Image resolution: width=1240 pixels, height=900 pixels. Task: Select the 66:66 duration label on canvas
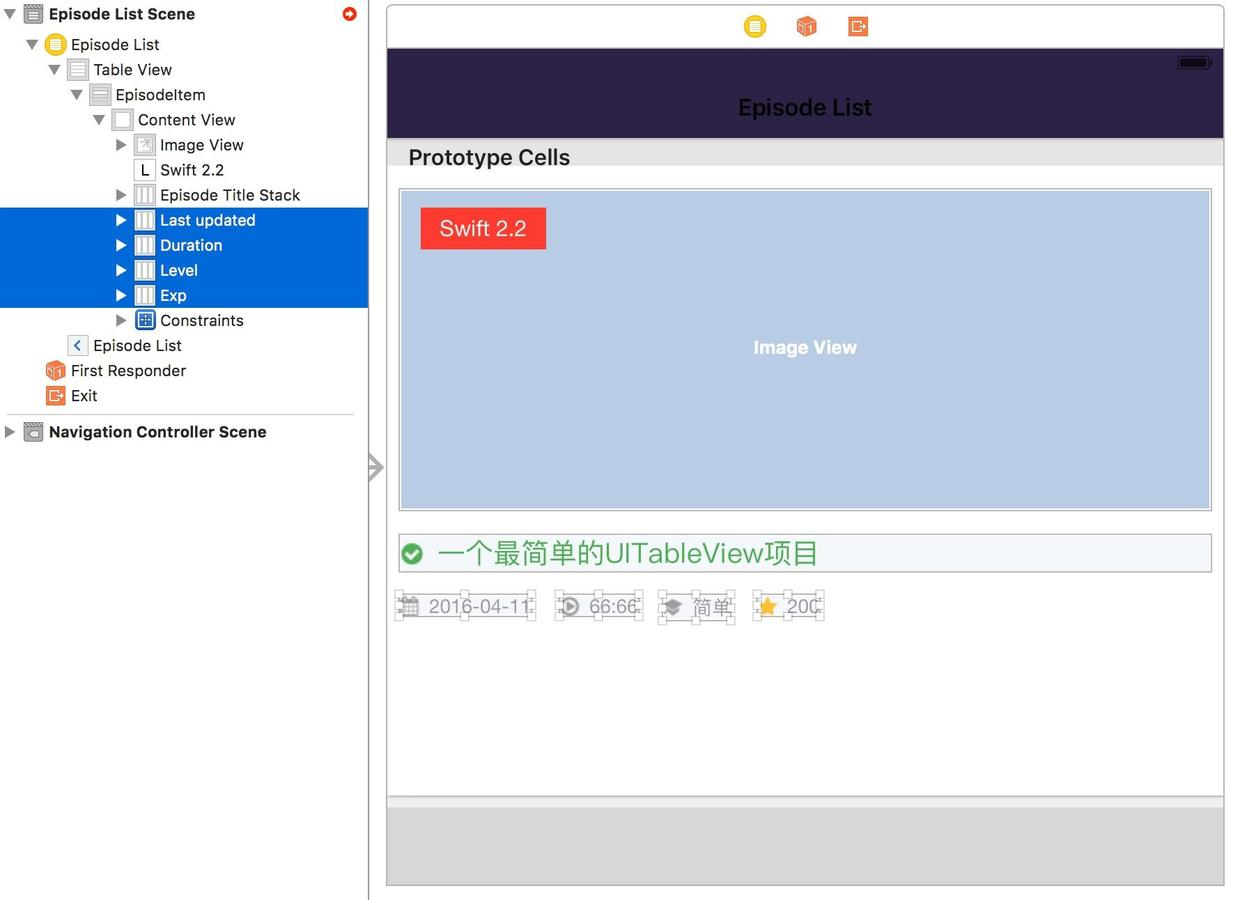click(614, 606)
